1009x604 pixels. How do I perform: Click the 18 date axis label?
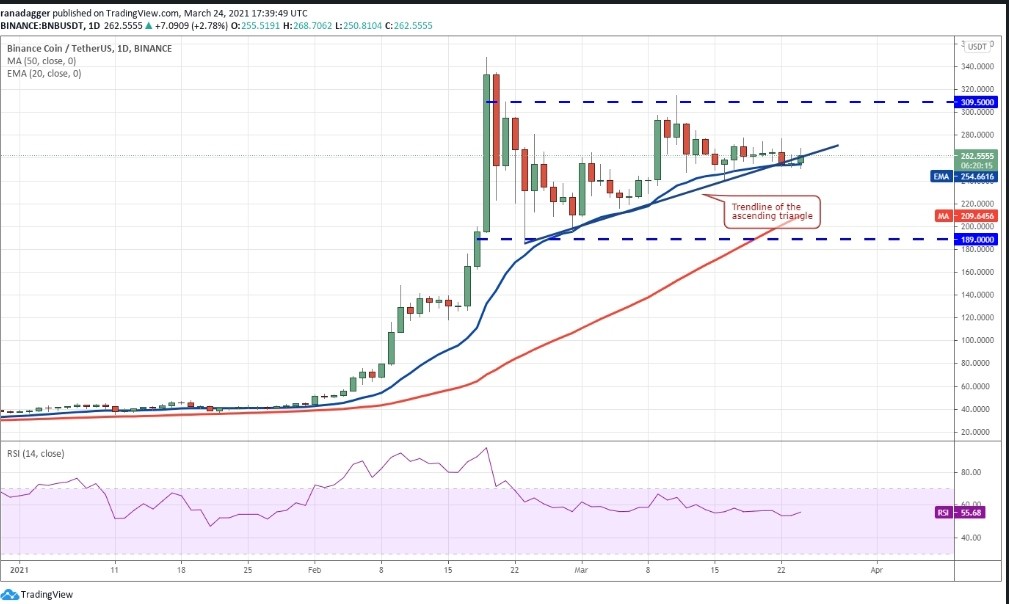click(181, 570)
